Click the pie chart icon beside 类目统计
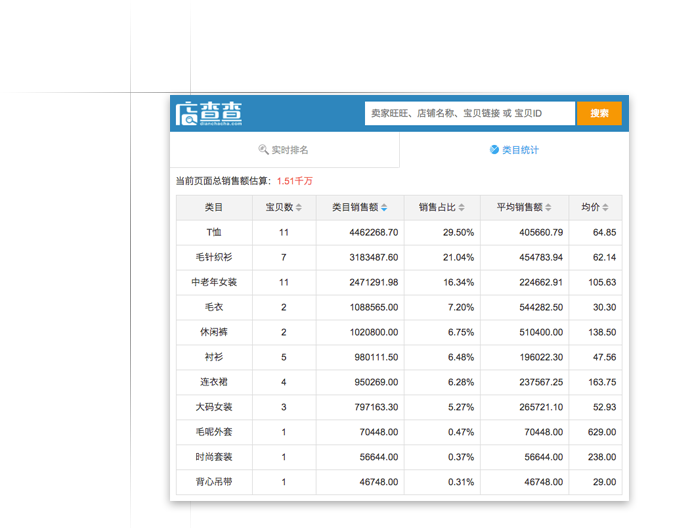 494,150
